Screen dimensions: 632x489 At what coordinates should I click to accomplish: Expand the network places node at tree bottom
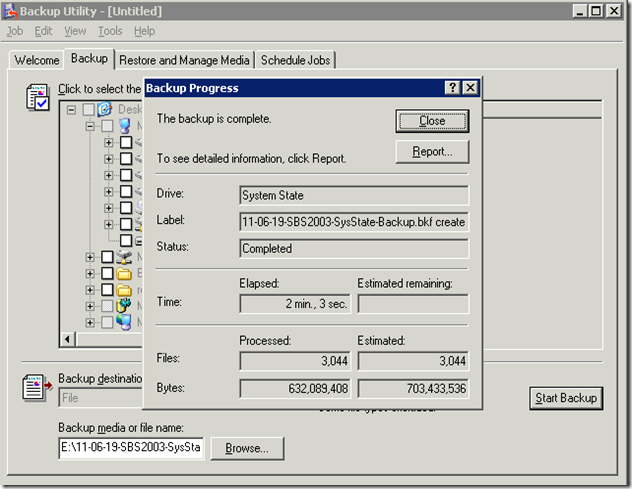click(x=90, y=323)
